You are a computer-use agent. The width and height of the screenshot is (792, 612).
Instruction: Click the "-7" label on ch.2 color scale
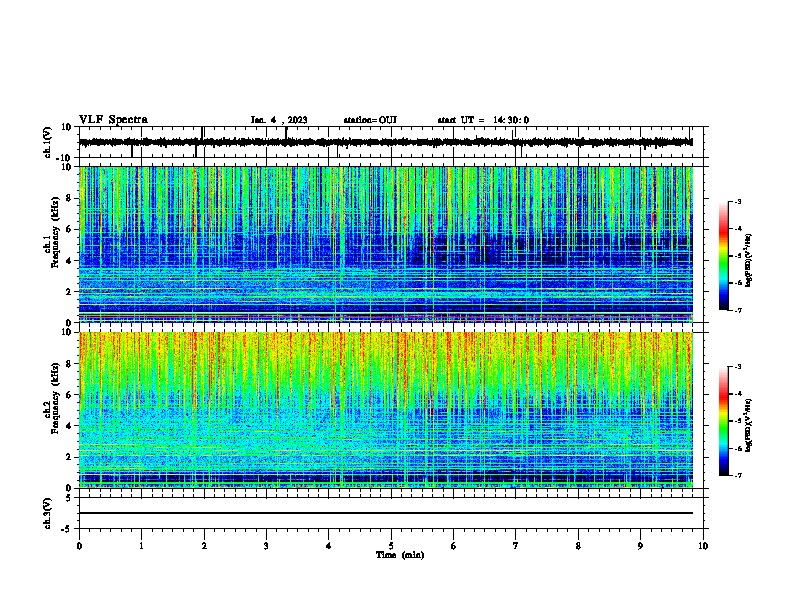pos(737,475)
